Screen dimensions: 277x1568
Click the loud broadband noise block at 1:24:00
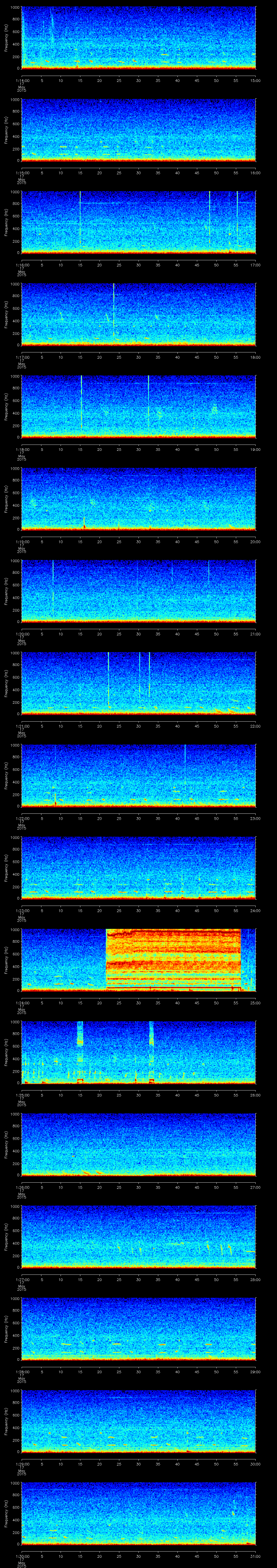pos(173,959)
